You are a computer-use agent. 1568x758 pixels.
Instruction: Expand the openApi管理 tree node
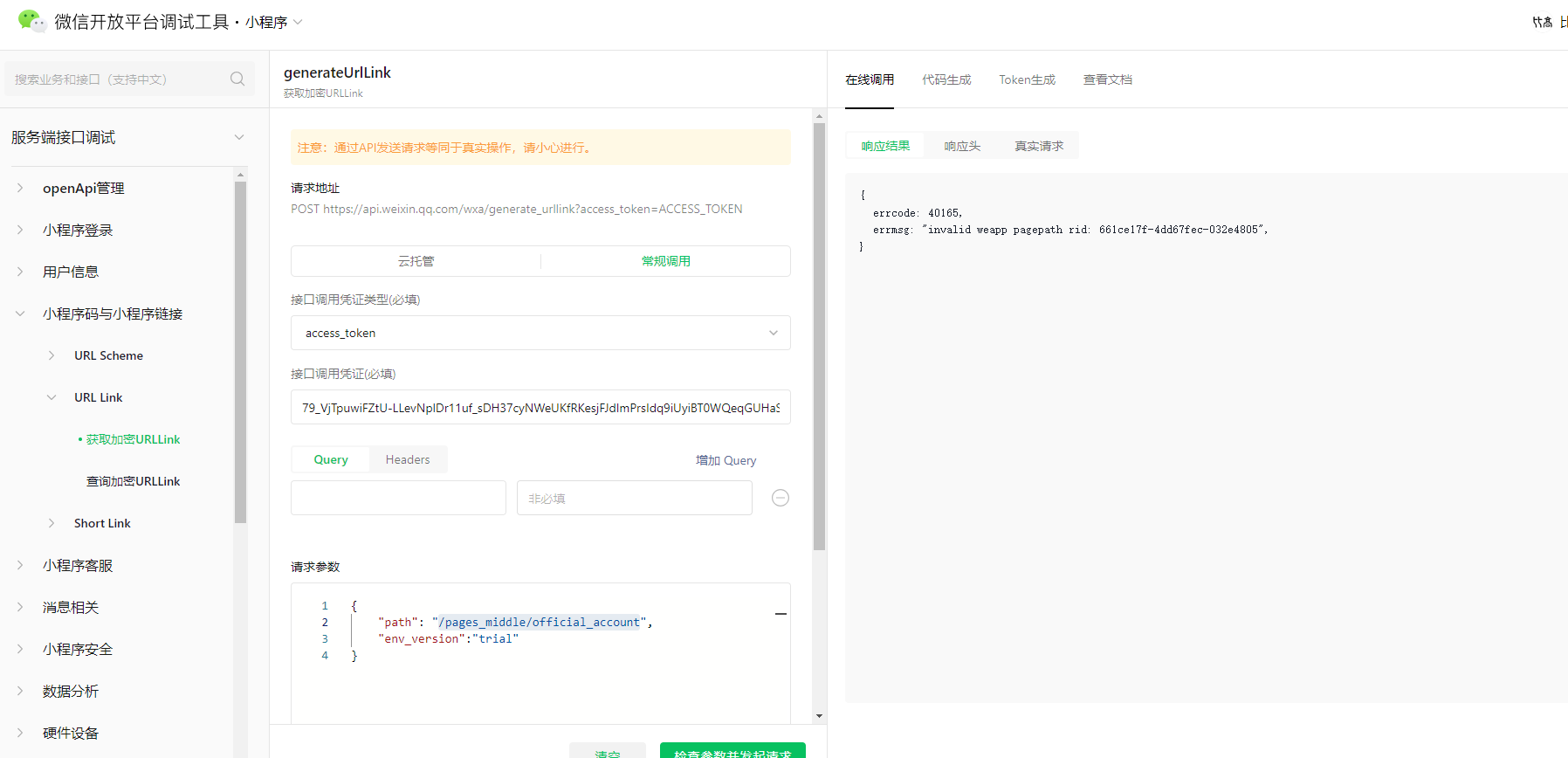click(x=20, y=188)
